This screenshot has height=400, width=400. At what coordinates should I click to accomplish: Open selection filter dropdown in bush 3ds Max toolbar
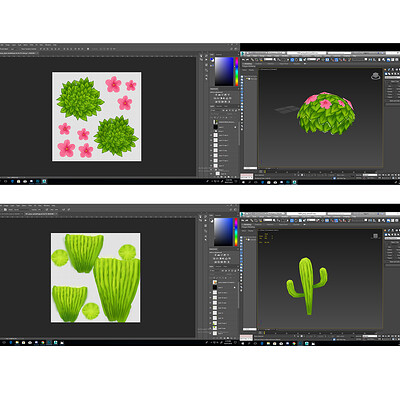(268, 59)
